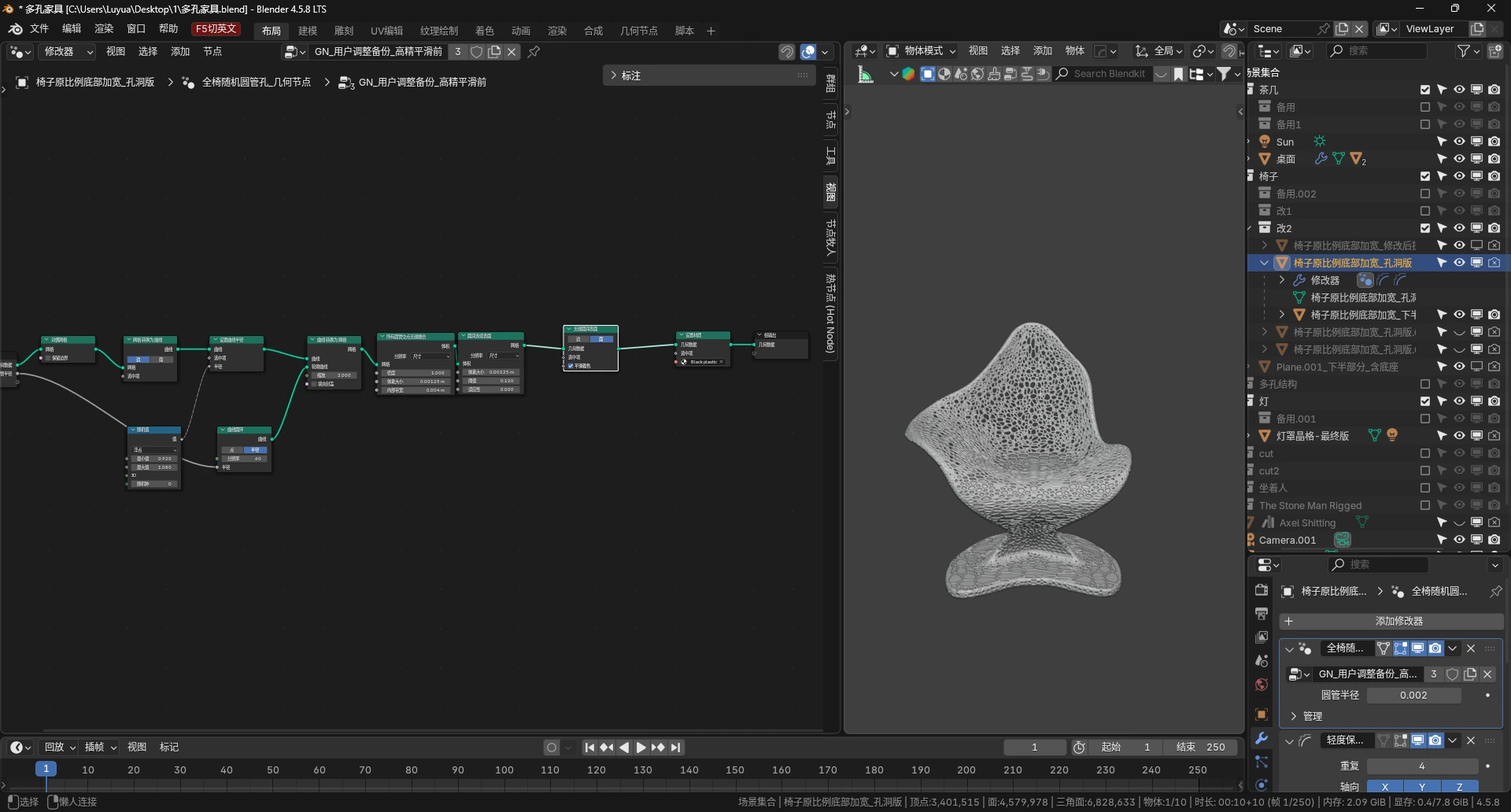The image size is (1511, 812).
Task: Play the animation in reverse
Action: tap(624, 747)
